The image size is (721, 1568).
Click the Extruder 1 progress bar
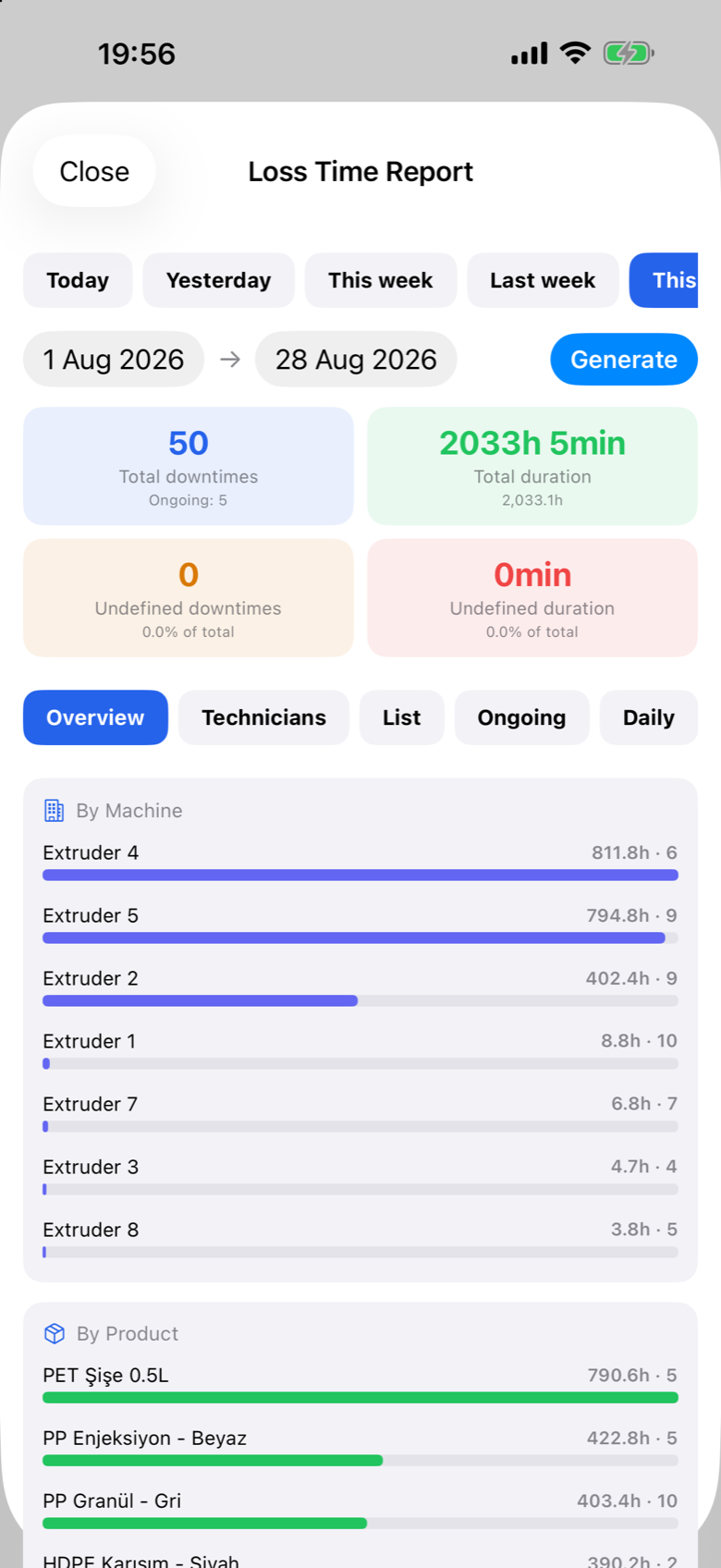coord(360,1063)
